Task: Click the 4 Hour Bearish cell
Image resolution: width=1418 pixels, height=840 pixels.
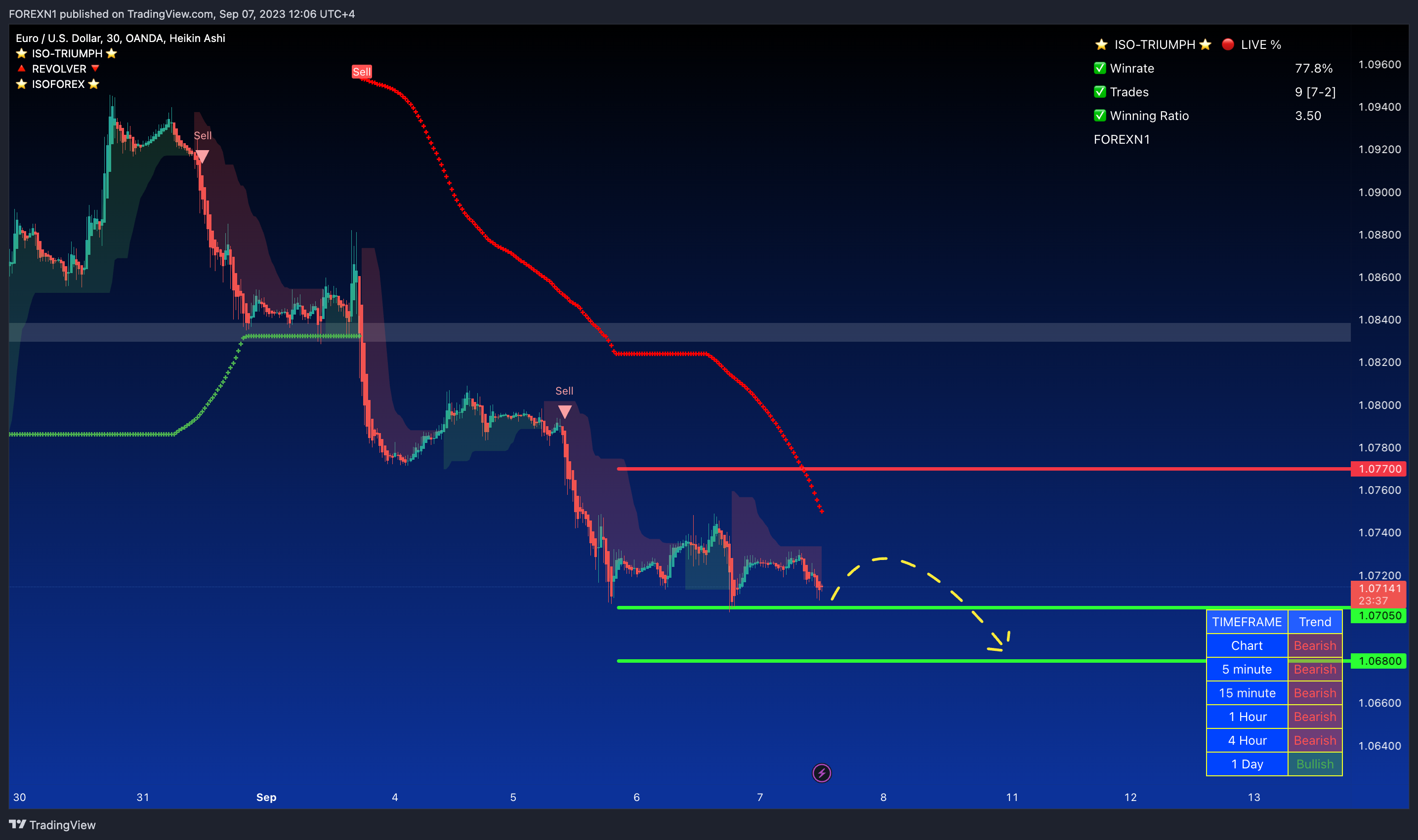Action: (x=1315, y=740)
